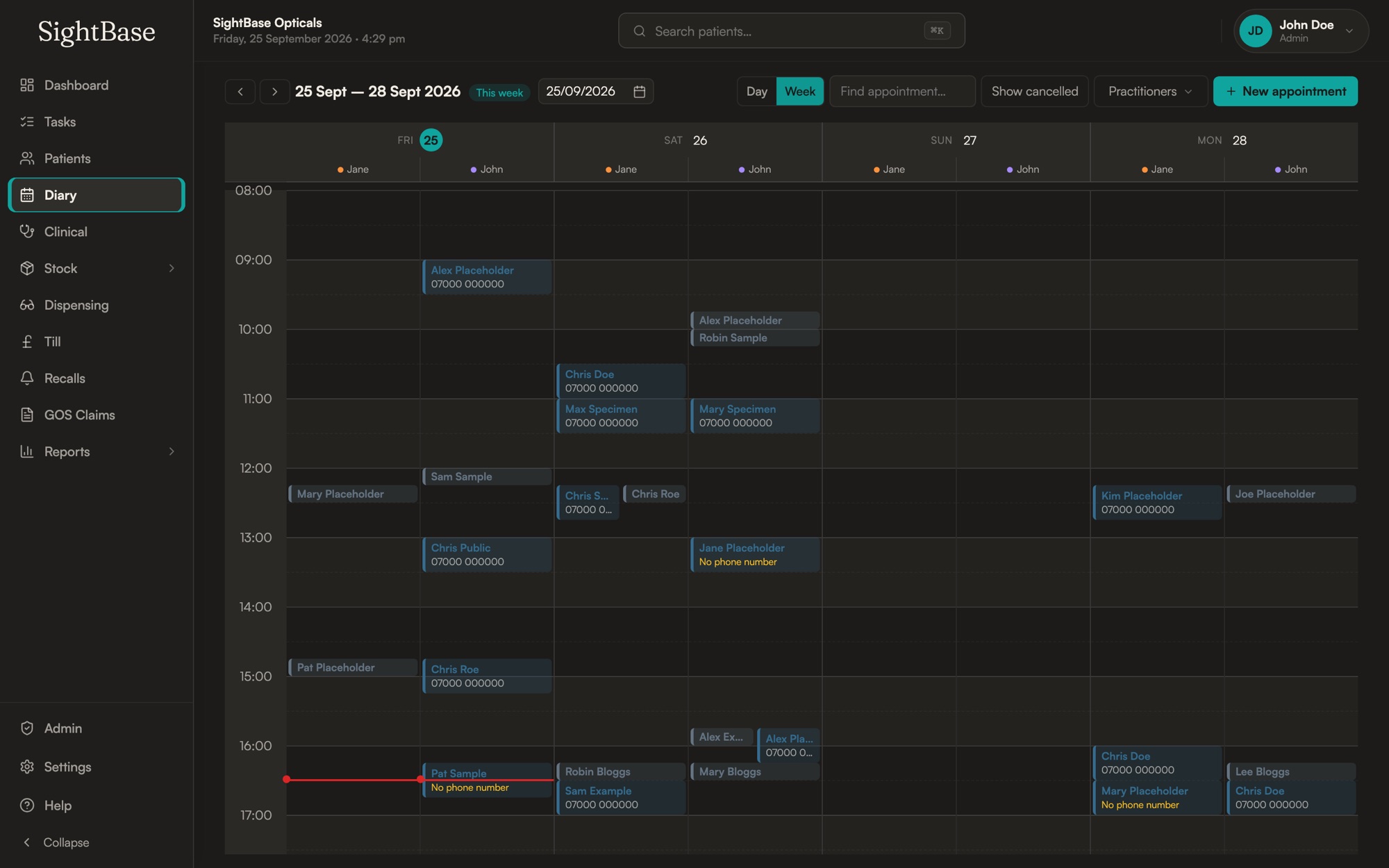
Task: Open the Dispensing glasses icon
Action: click(x=27, y=305)
